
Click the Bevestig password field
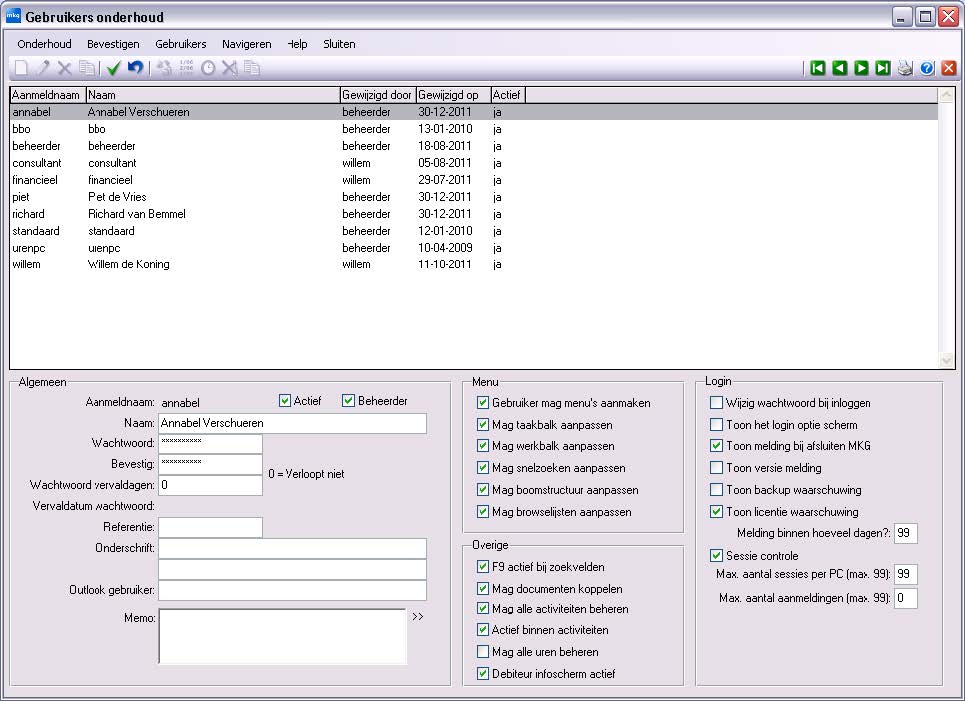[210, 464]
